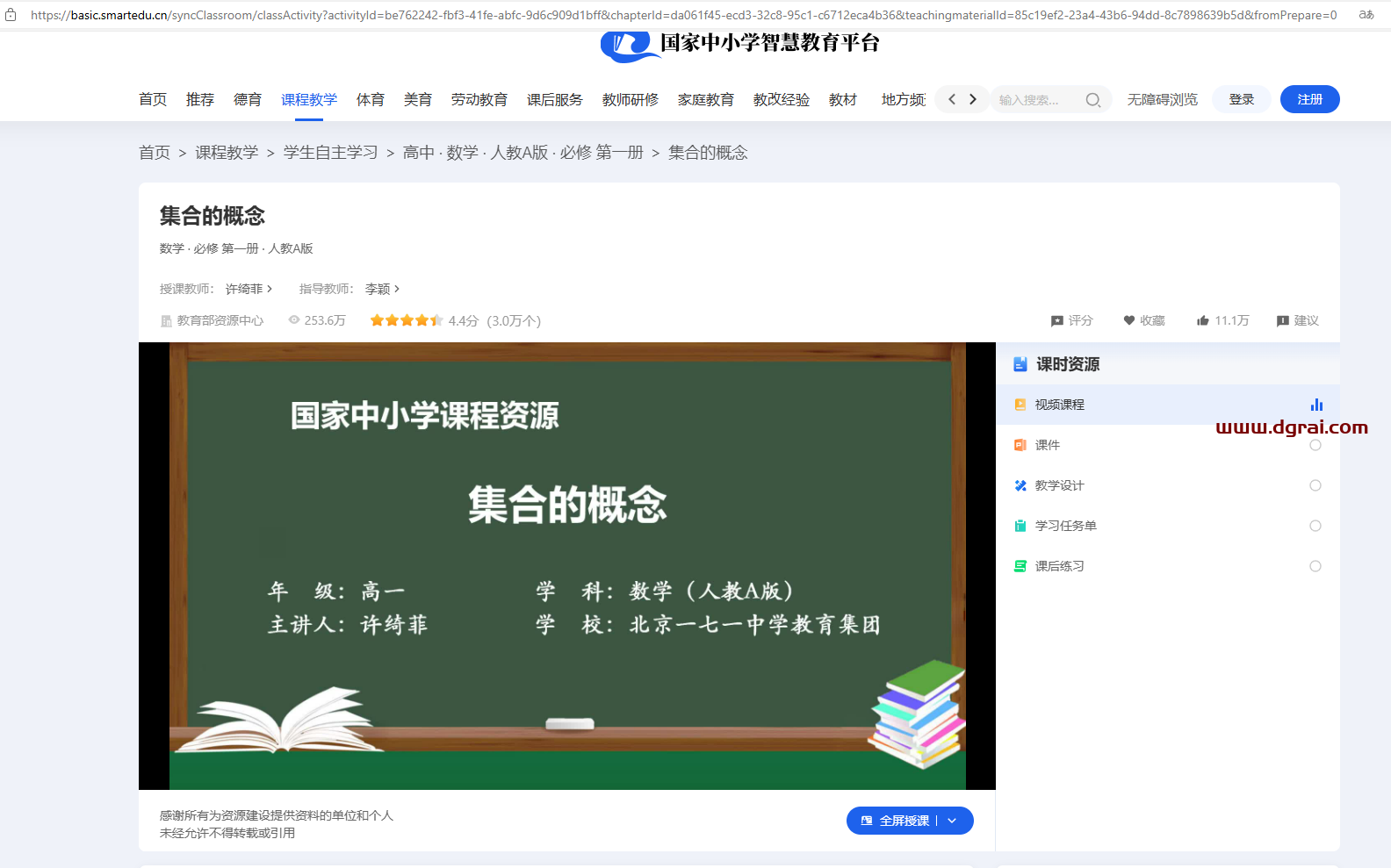Click the 课时资源 panel icon

coord(1020,364)
